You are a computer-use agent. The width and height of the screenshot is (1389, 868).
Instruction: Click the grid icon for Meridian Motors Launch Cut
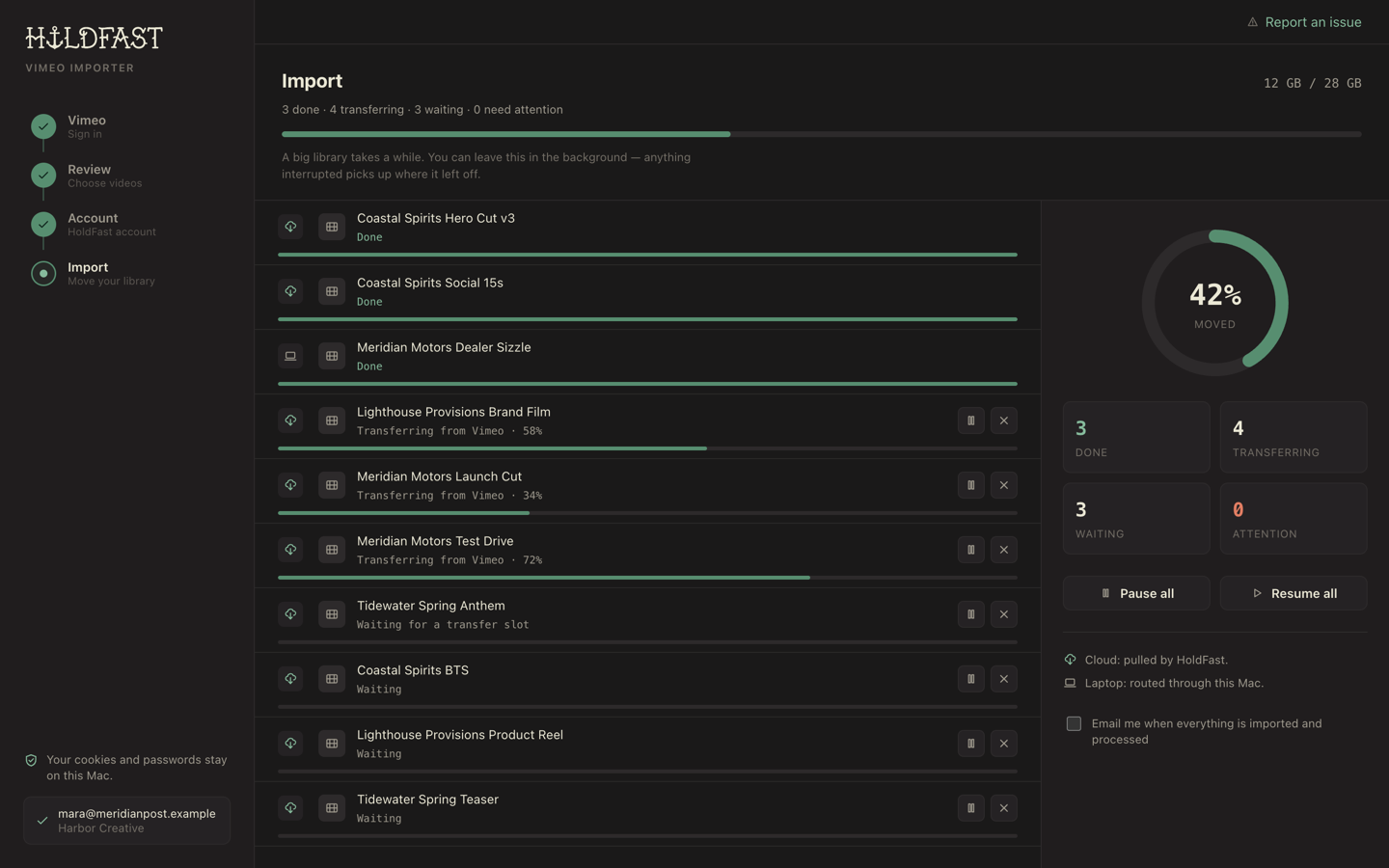pyautogui.click(x=332, y=485)
